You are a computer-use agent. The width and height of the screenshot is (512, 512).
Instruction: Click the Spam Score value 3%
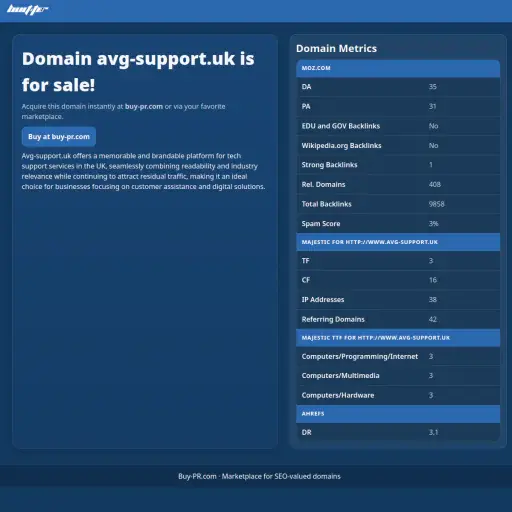click(x=433, y=224)
